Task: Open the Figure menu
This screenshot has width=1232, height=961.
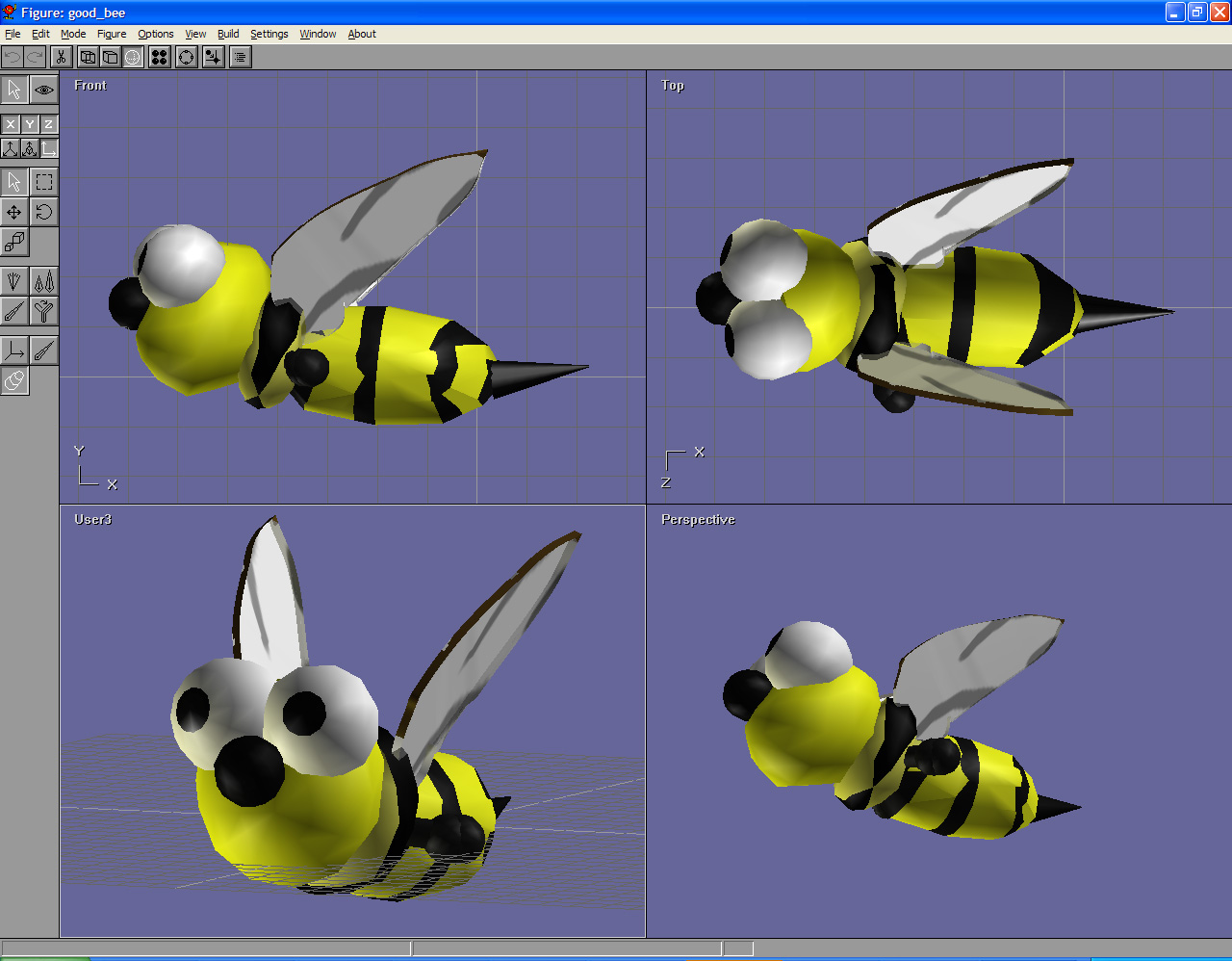Action: click(112, 34)
